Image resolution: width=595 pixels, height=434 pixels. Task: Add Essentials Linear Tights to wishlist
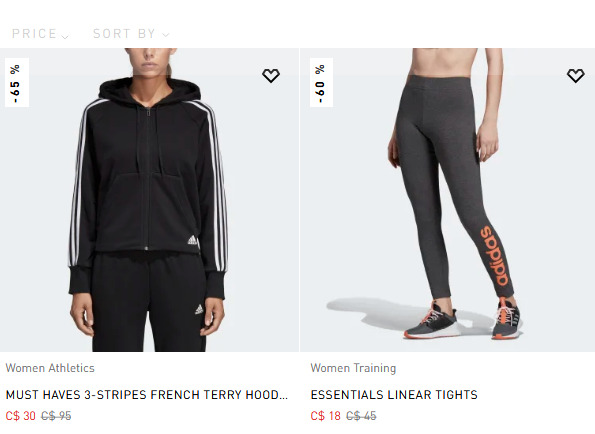click(x=576, y=75)
